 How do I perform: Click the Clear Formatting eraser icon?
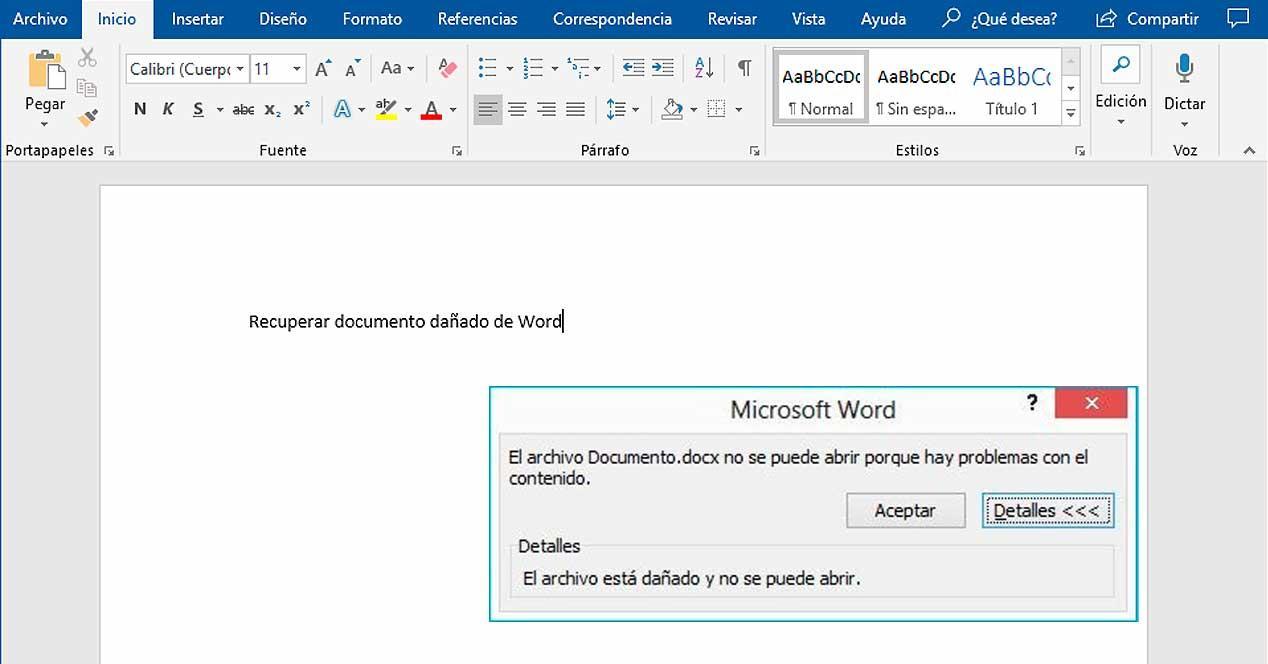click(x=447, y=68)
